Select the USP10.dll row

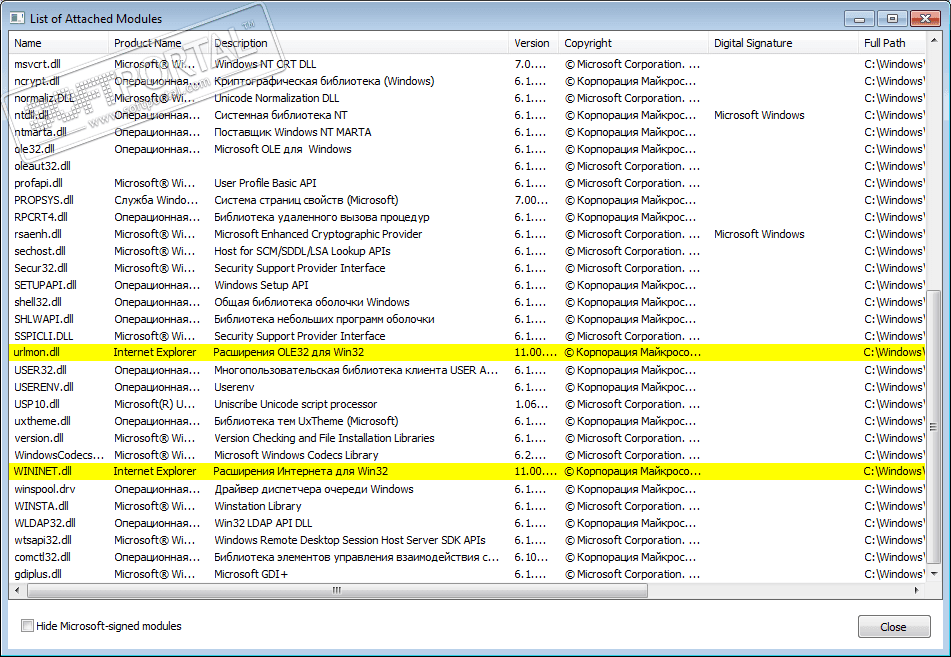coord(467,404)
